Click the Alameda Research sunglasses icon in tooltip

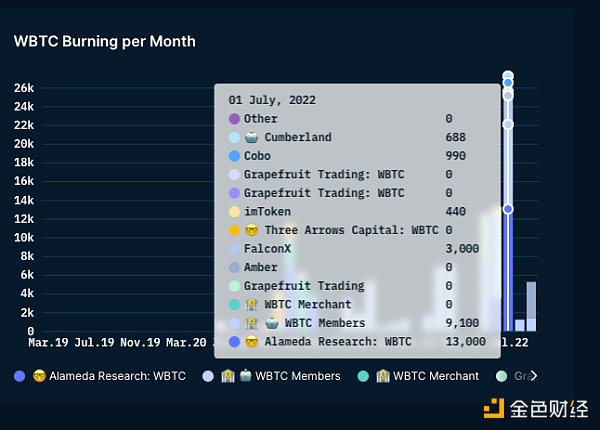[x=251, y=342]
